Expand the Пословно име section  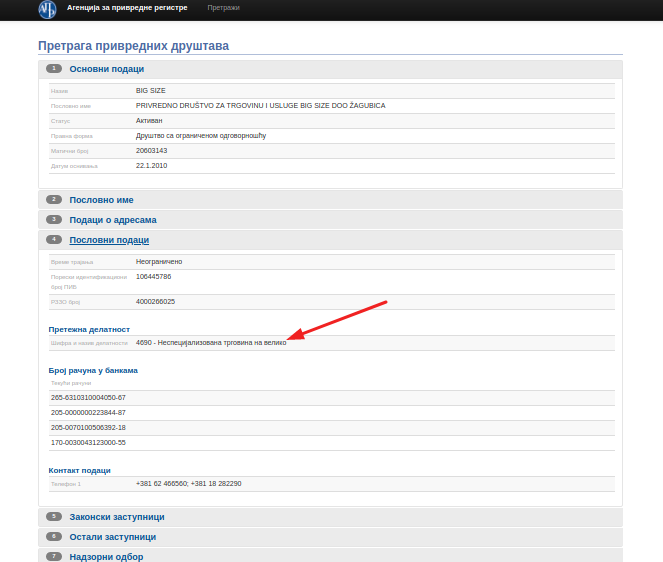[101, 200]
